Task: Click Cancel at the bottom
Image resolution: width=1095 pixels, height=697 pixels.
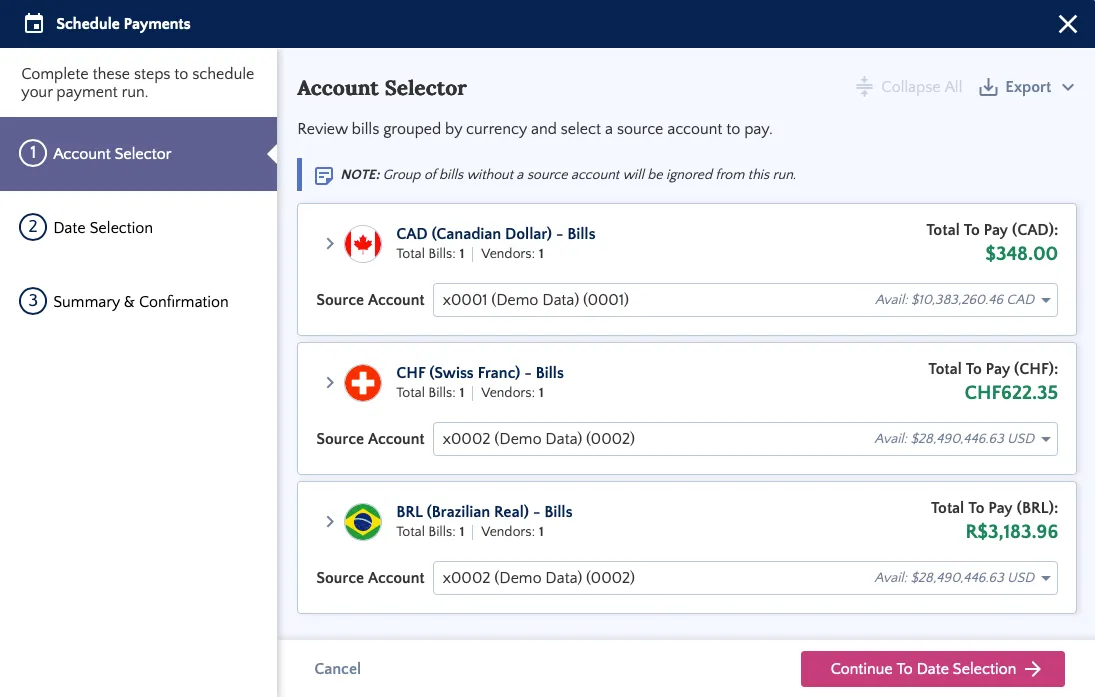Action: (x=337, y=668)
